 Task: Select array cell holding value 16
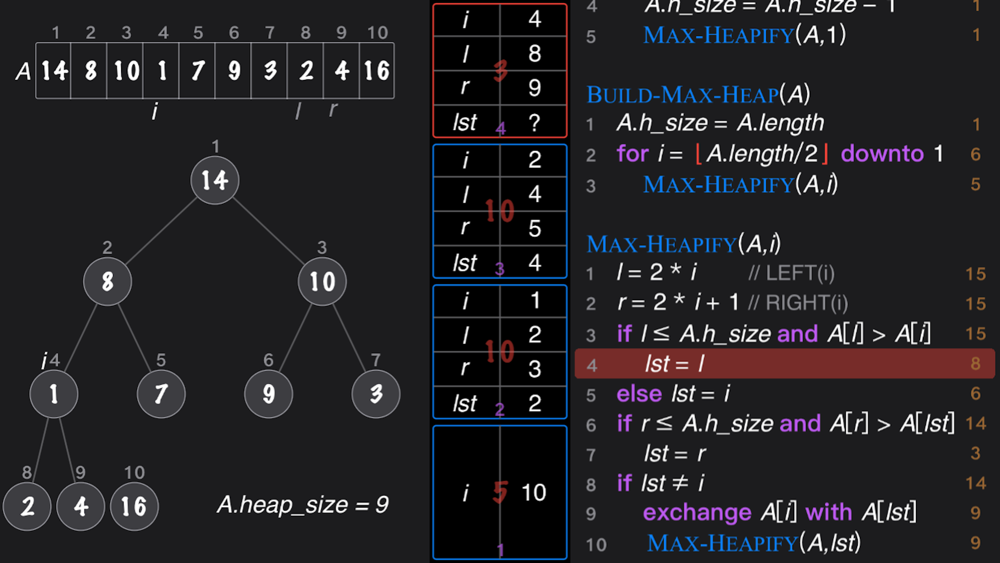pyautogui.click(x=377, y=71)
